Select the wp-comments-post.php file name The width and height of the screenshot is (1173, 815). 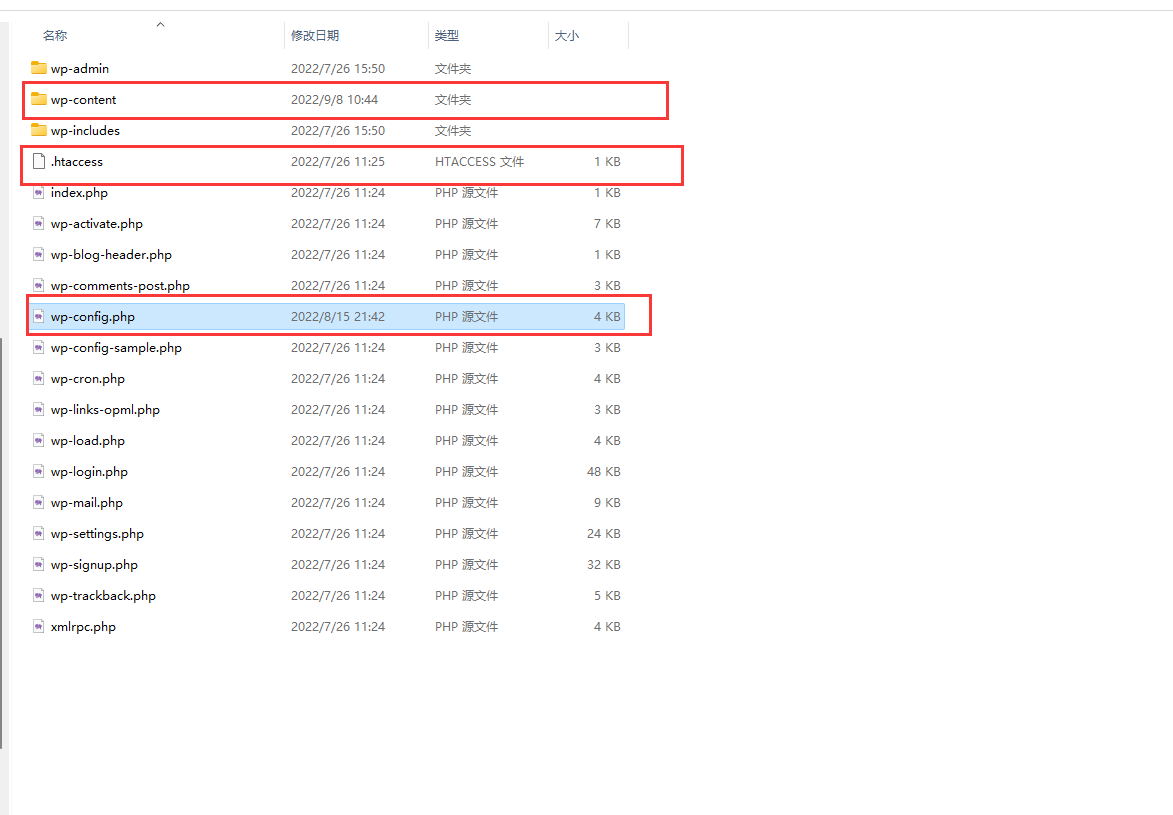(120, 286)
